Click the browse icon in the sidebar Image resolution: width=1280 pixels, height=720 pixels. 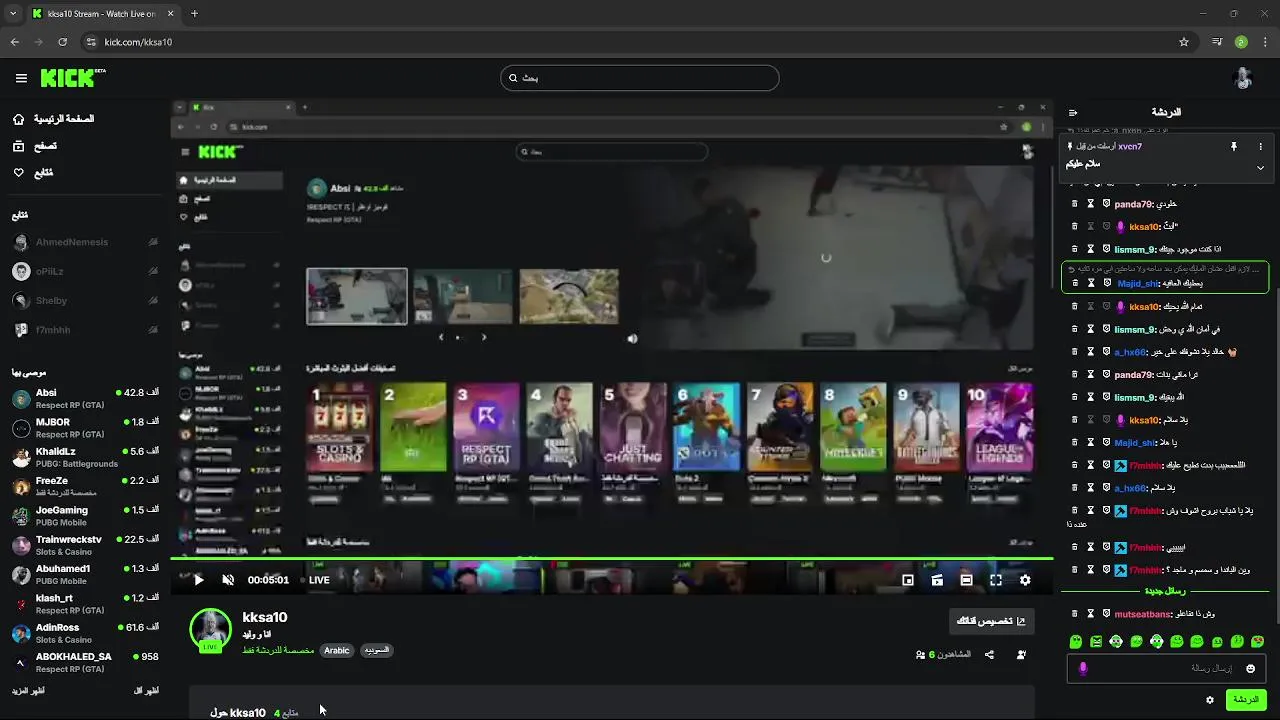pyautogui.click(x=18, y=146)
